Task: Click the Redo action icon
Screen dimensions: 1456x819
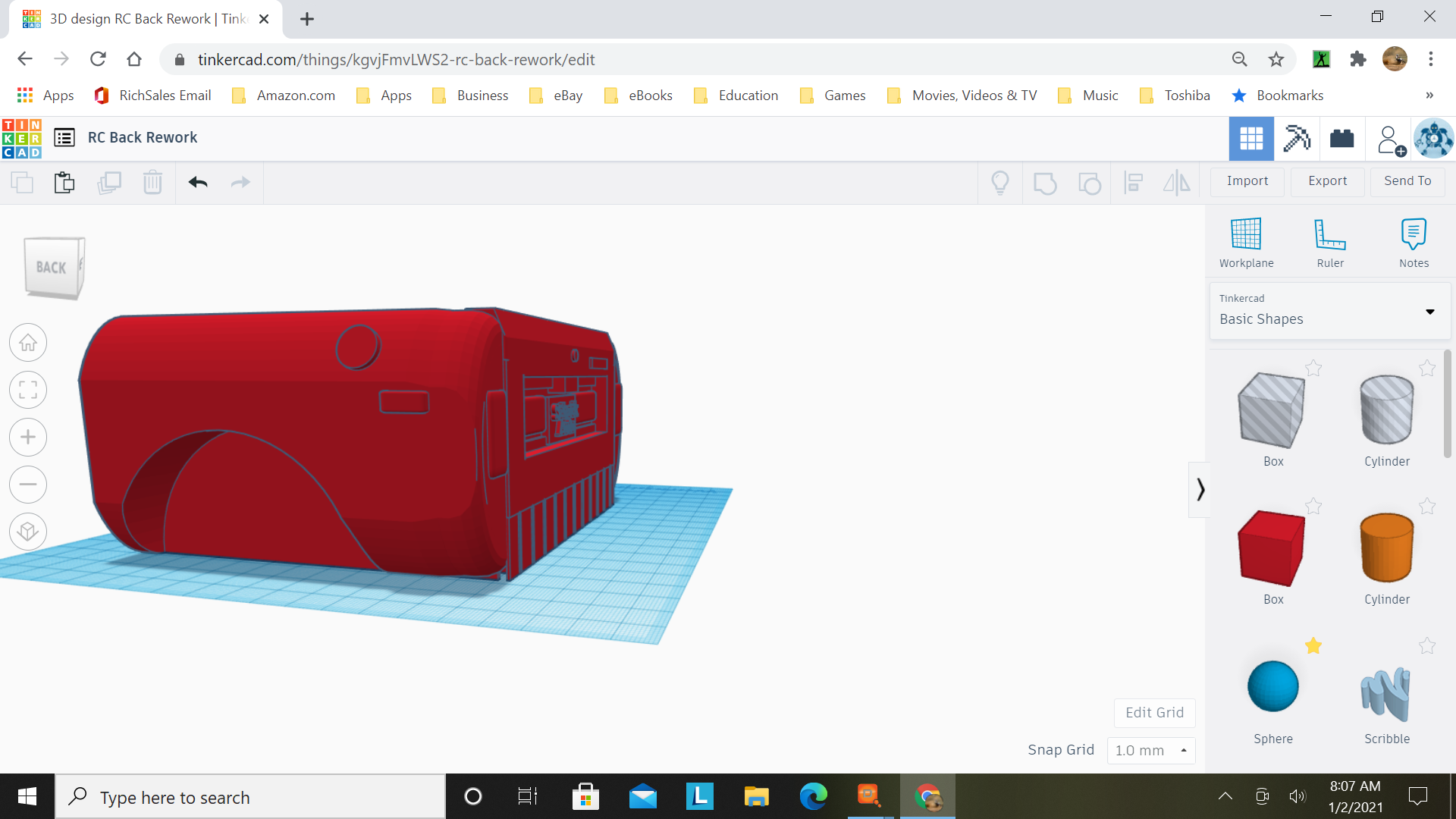Action: tap(241, 181)
